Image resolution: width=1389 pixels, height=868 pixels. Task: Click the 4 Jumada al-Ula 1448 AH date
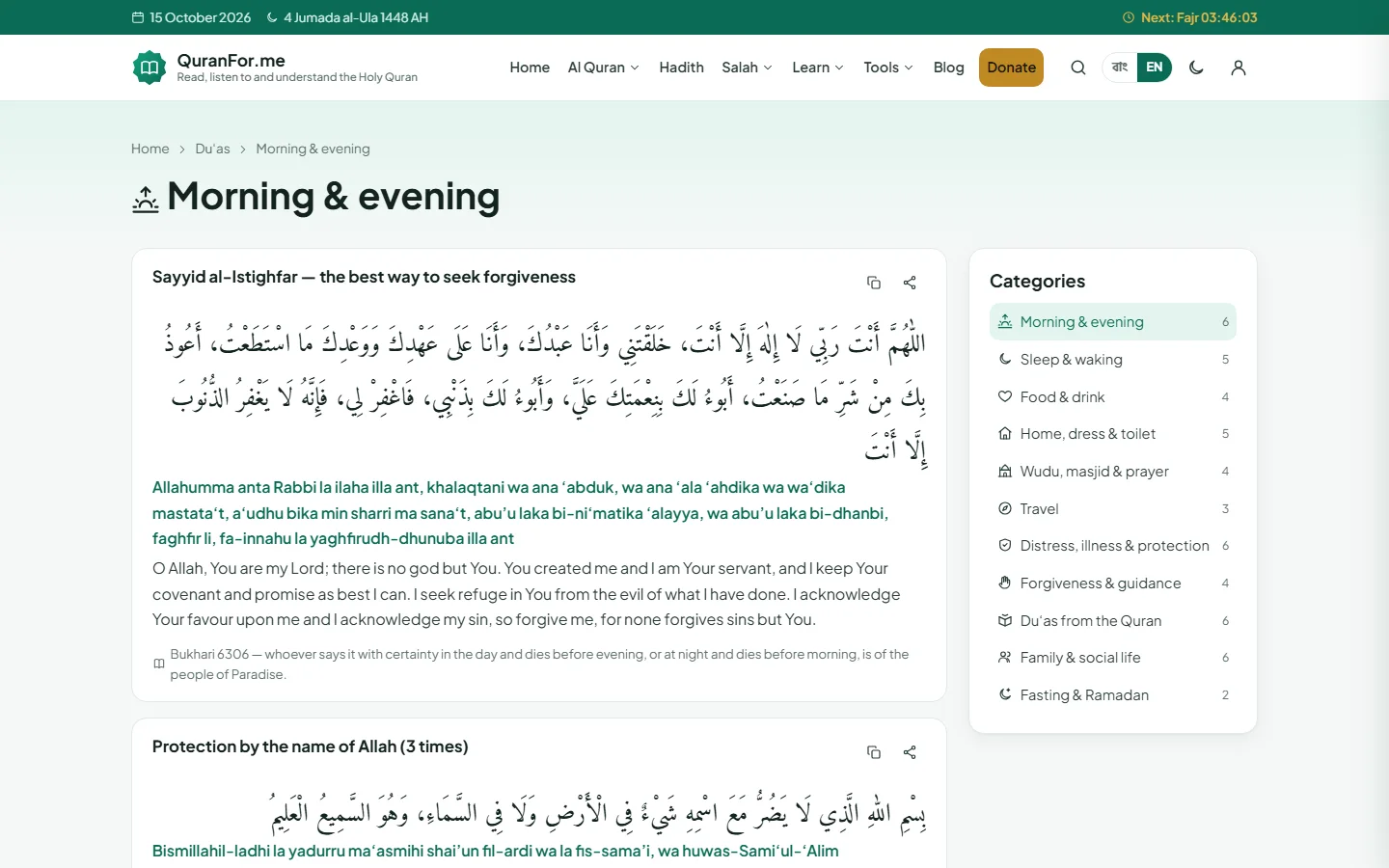point(347,17)
